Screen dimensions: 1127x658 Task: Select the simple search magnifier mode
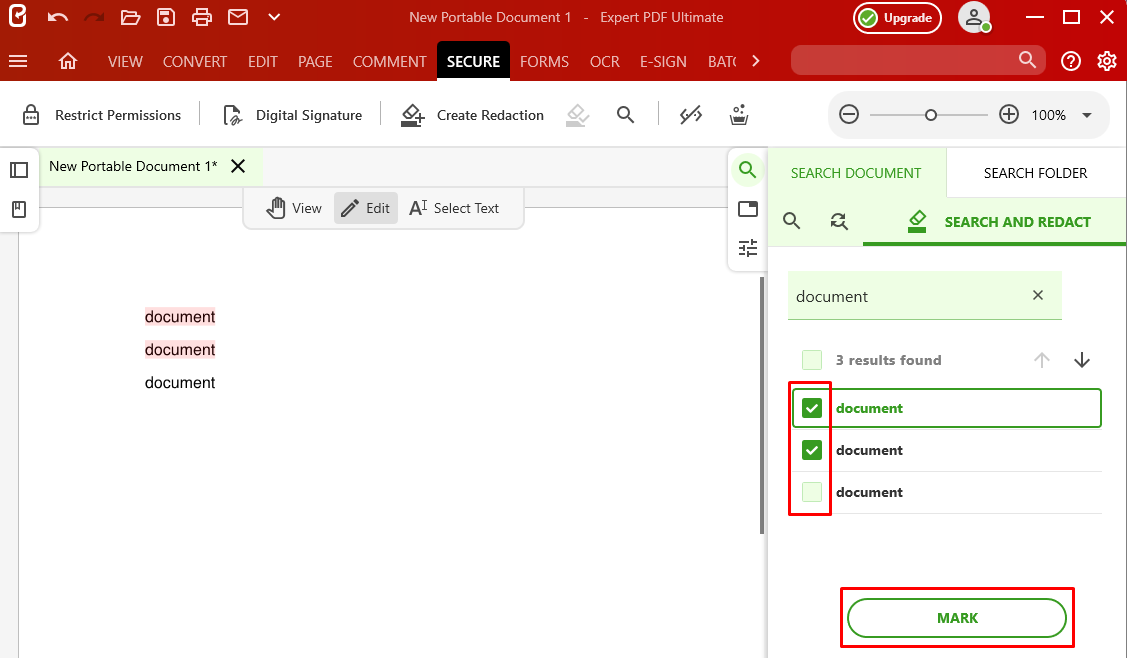click(791, 221)
